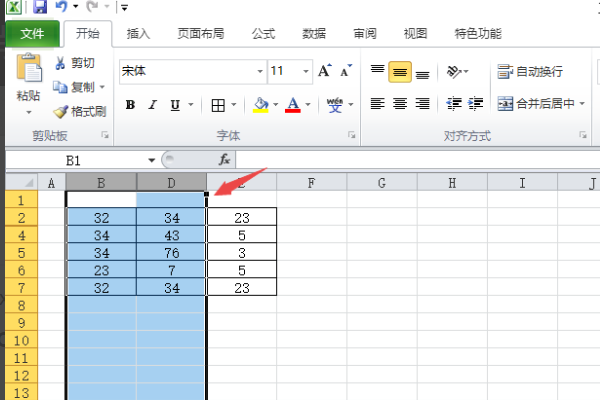Open the 合并后居中 dropdown arrow
The width and height of the screenshot is (600, 400).
tap(582, 103)
